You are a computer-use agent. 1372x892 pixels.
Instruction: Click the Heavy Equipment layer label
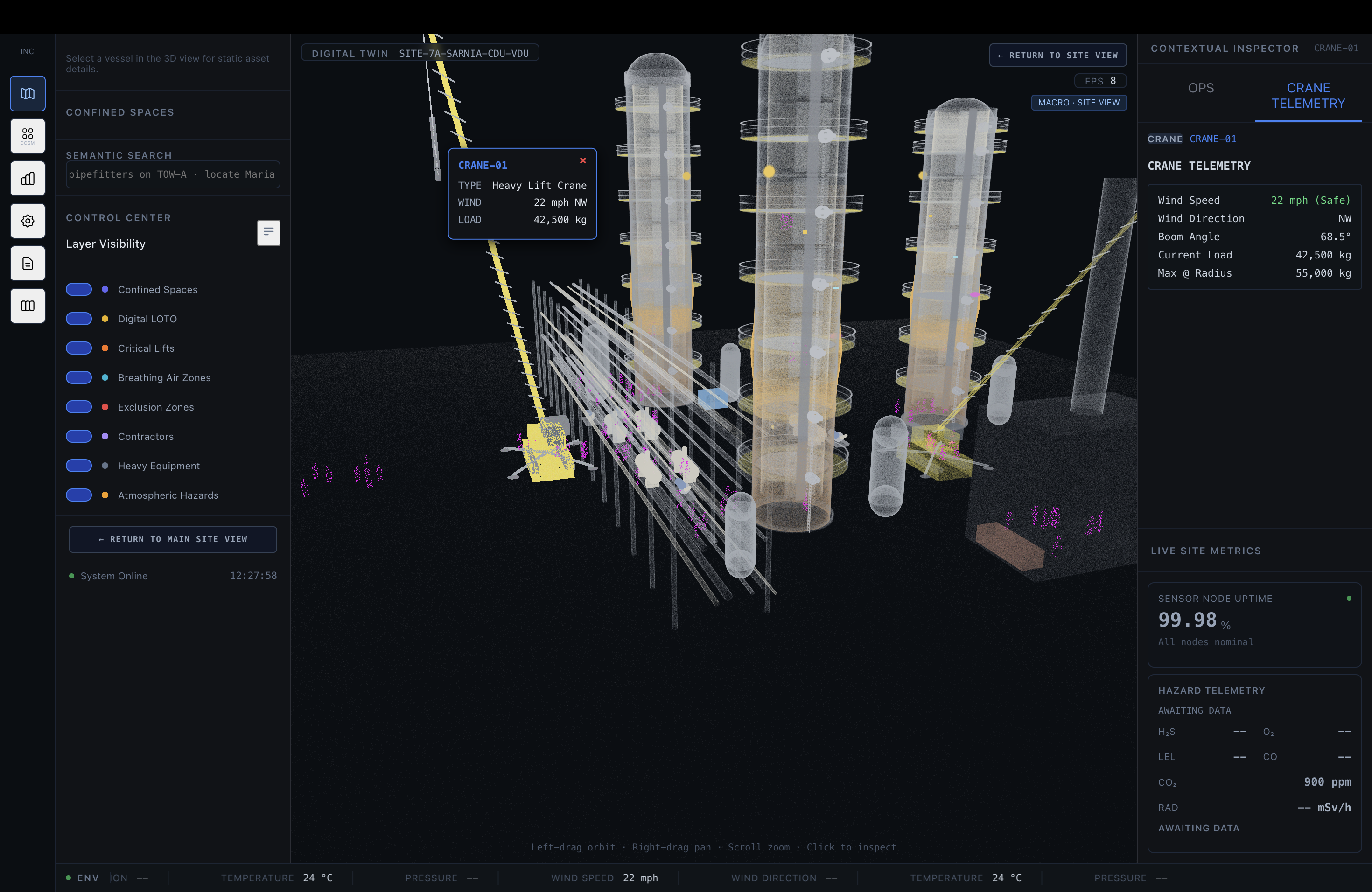pos(159,466)
